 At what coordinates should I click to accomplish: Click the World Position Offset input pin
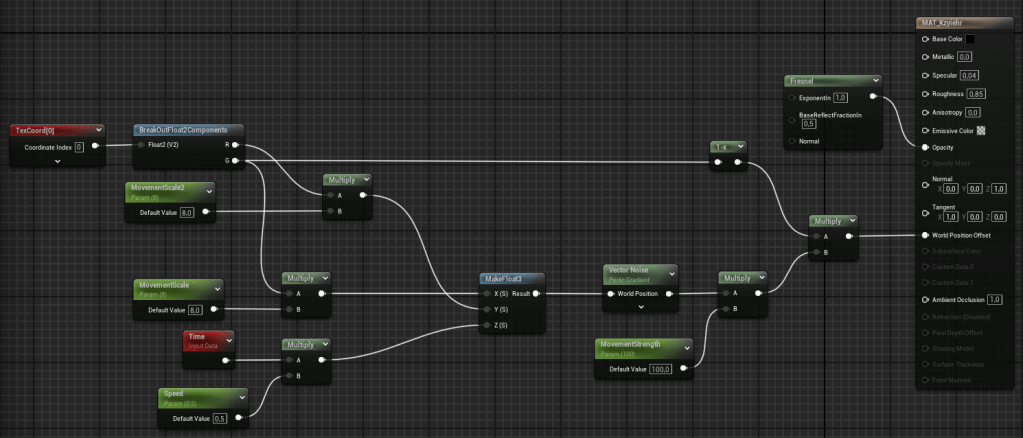(x=924, y=235)
